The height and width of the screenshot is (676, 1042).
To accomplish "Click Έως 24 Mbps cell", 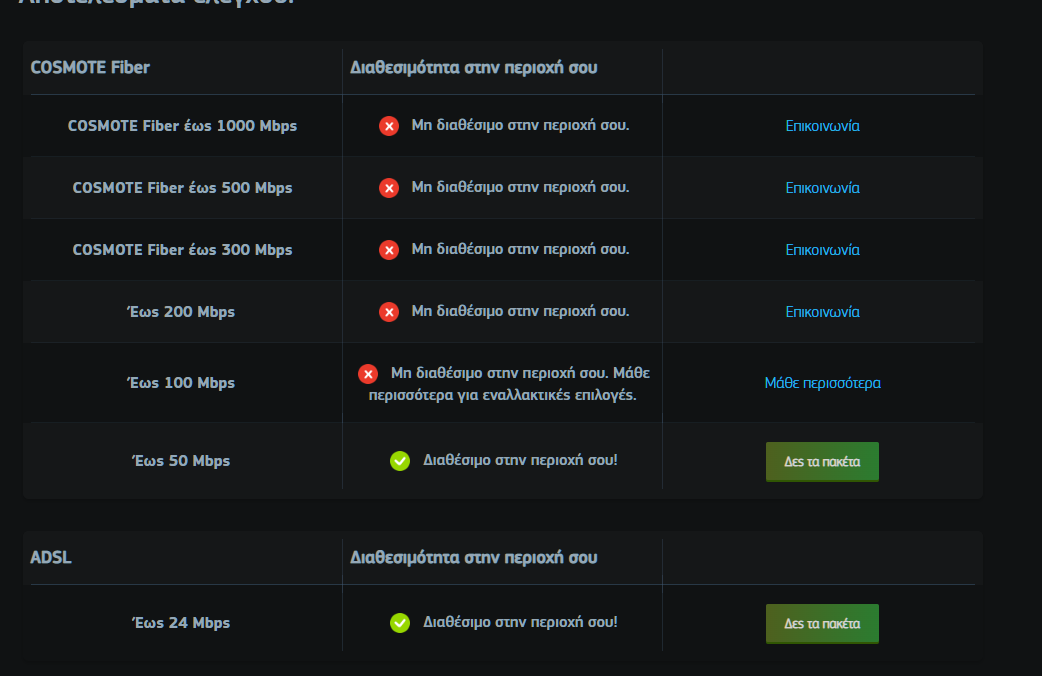I will point(181,623).
